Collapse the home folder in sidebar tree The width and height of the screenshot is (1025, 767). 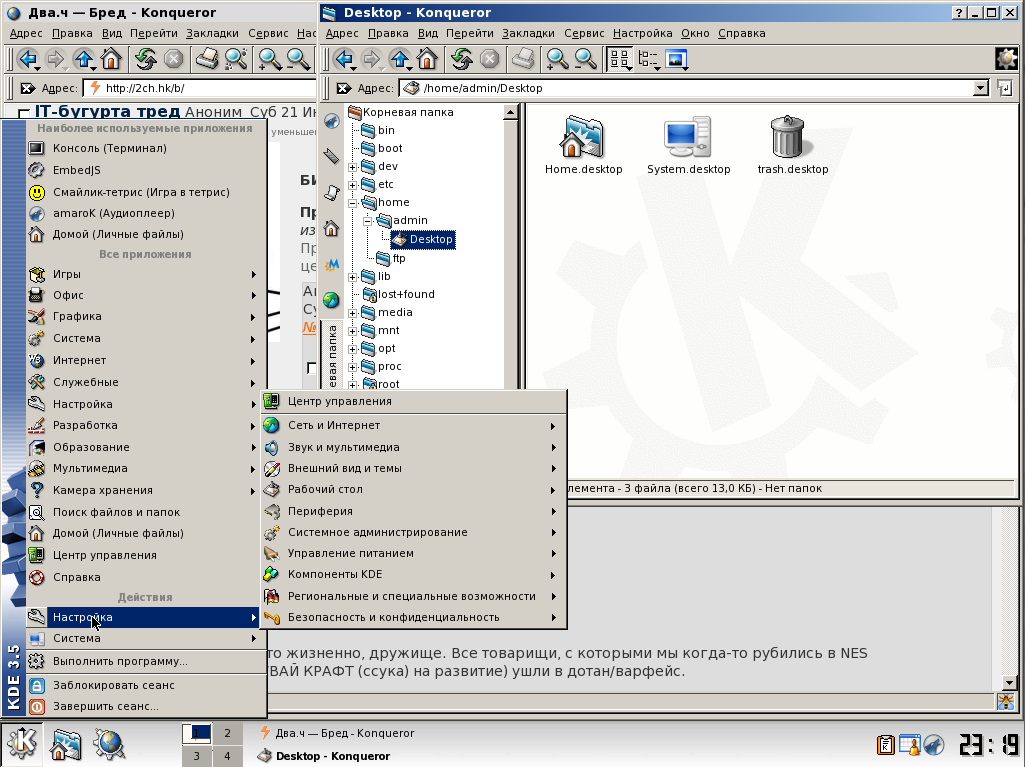pyautogui.click(x=353, y=203)
